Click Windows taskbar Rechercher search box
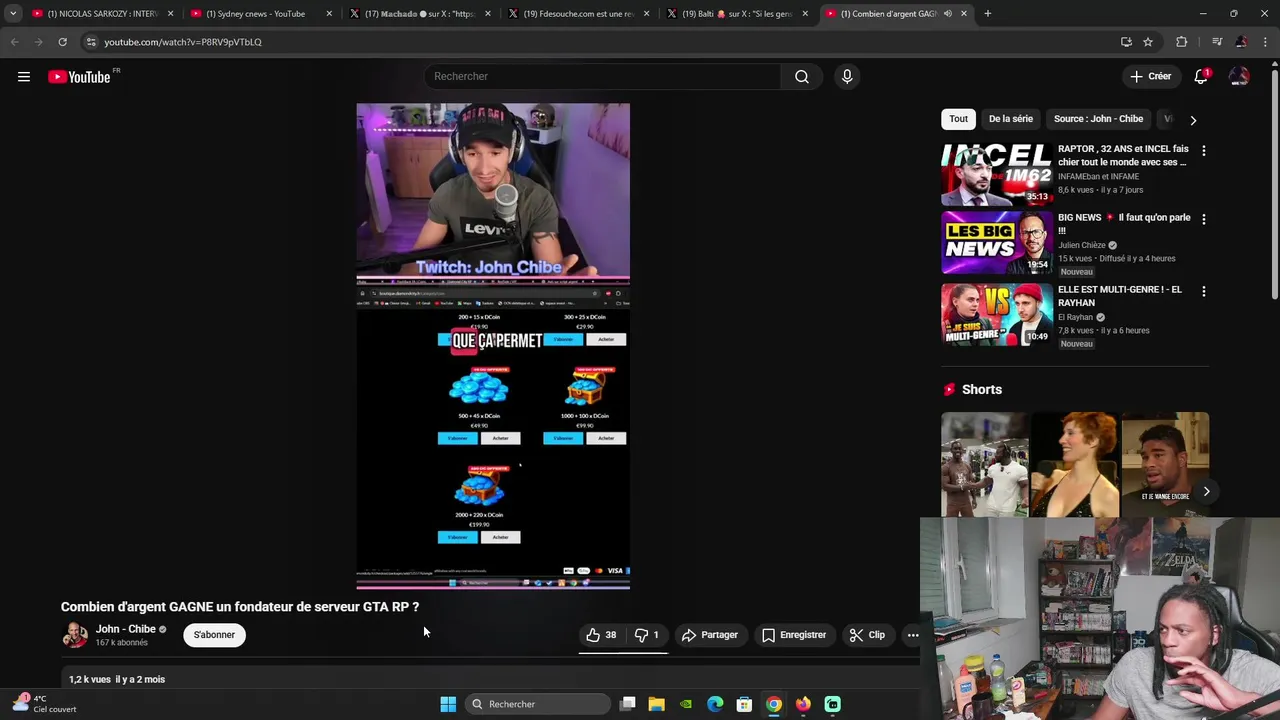1280x720 pixels. click(538, 704)
